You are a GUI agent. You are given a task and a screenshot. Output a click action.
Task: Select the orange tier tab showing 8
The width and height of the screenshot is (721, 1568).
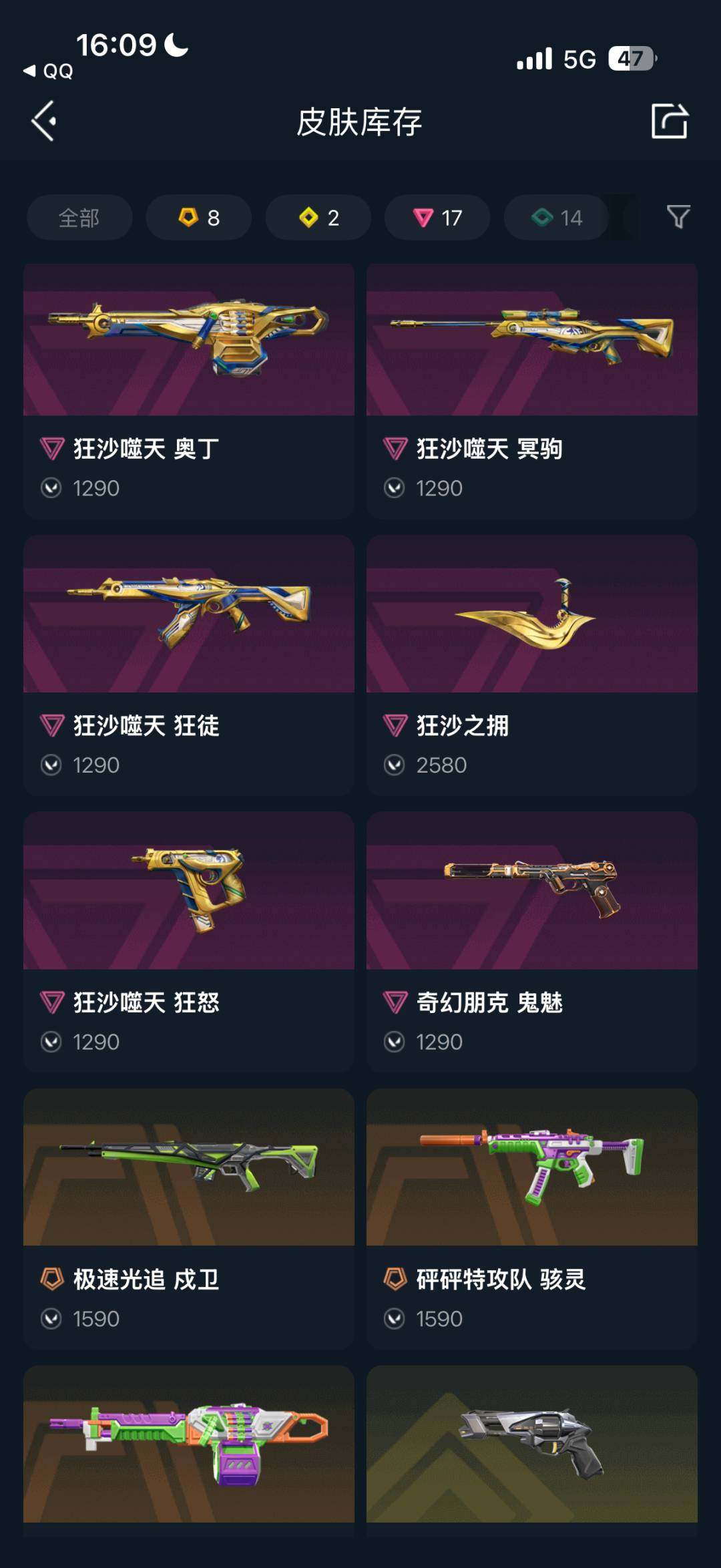[199, 218]
